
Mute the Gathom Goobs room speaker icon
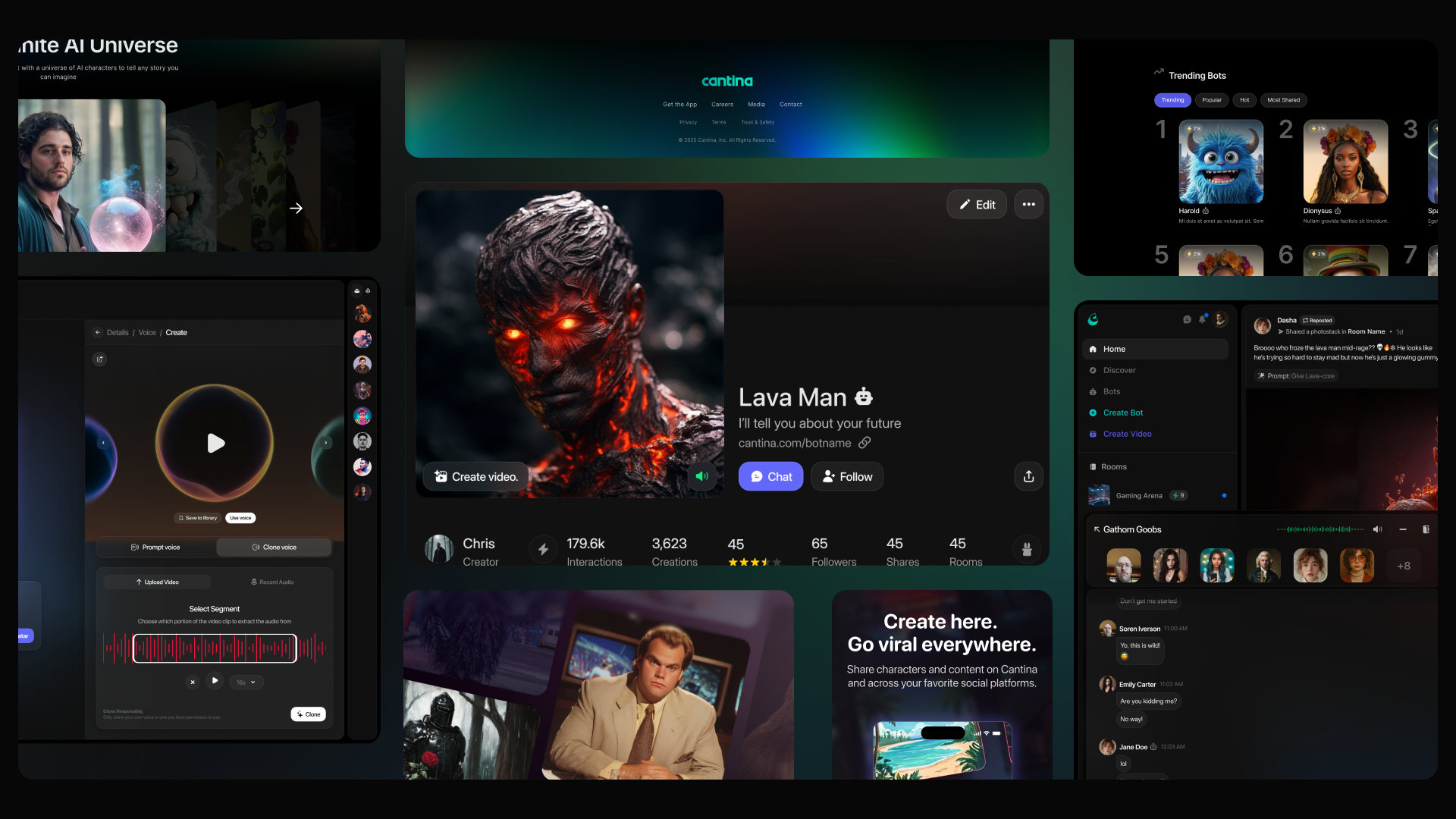(x=1378, y=529)
